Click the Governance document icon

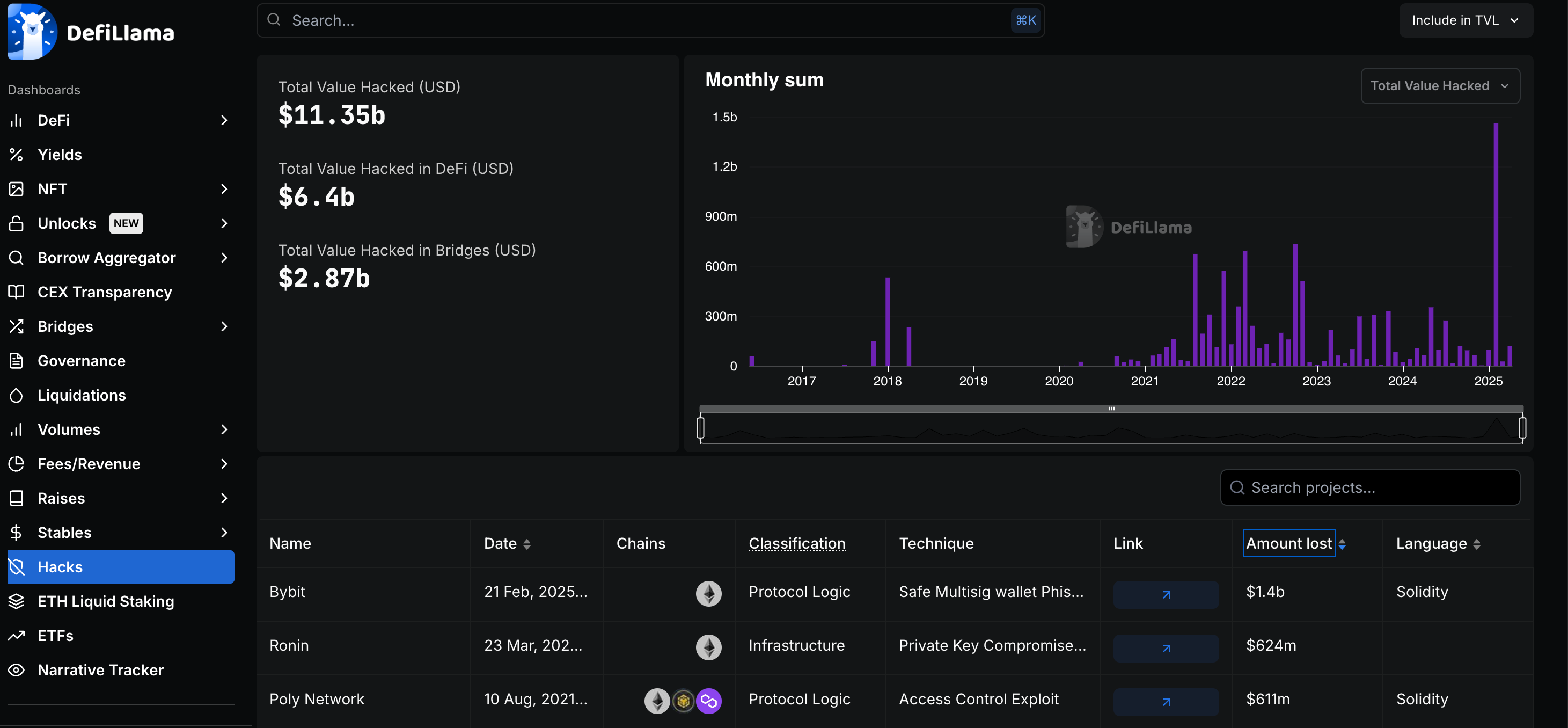17,361
